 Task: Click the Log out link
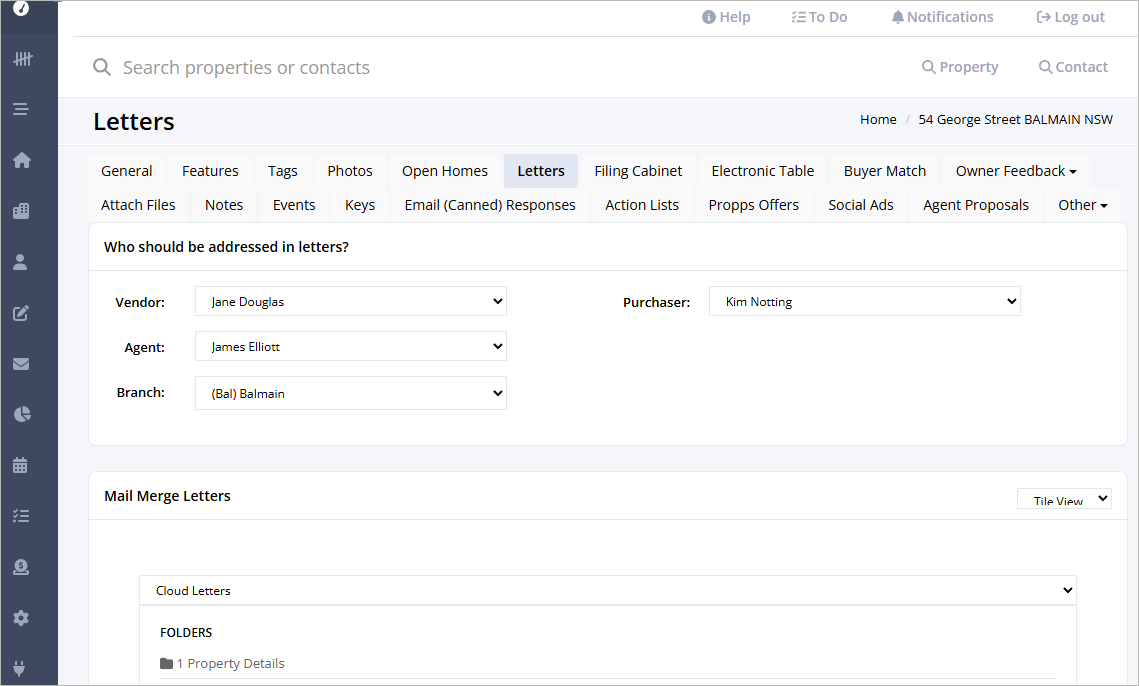pyautogui.click(x=1070, y=17)
